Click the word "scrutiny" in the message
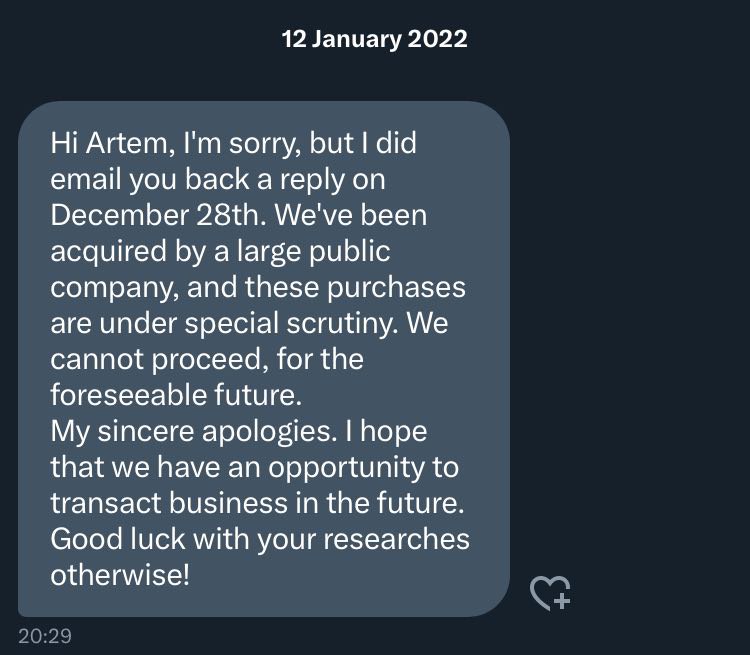 (342, 323)
